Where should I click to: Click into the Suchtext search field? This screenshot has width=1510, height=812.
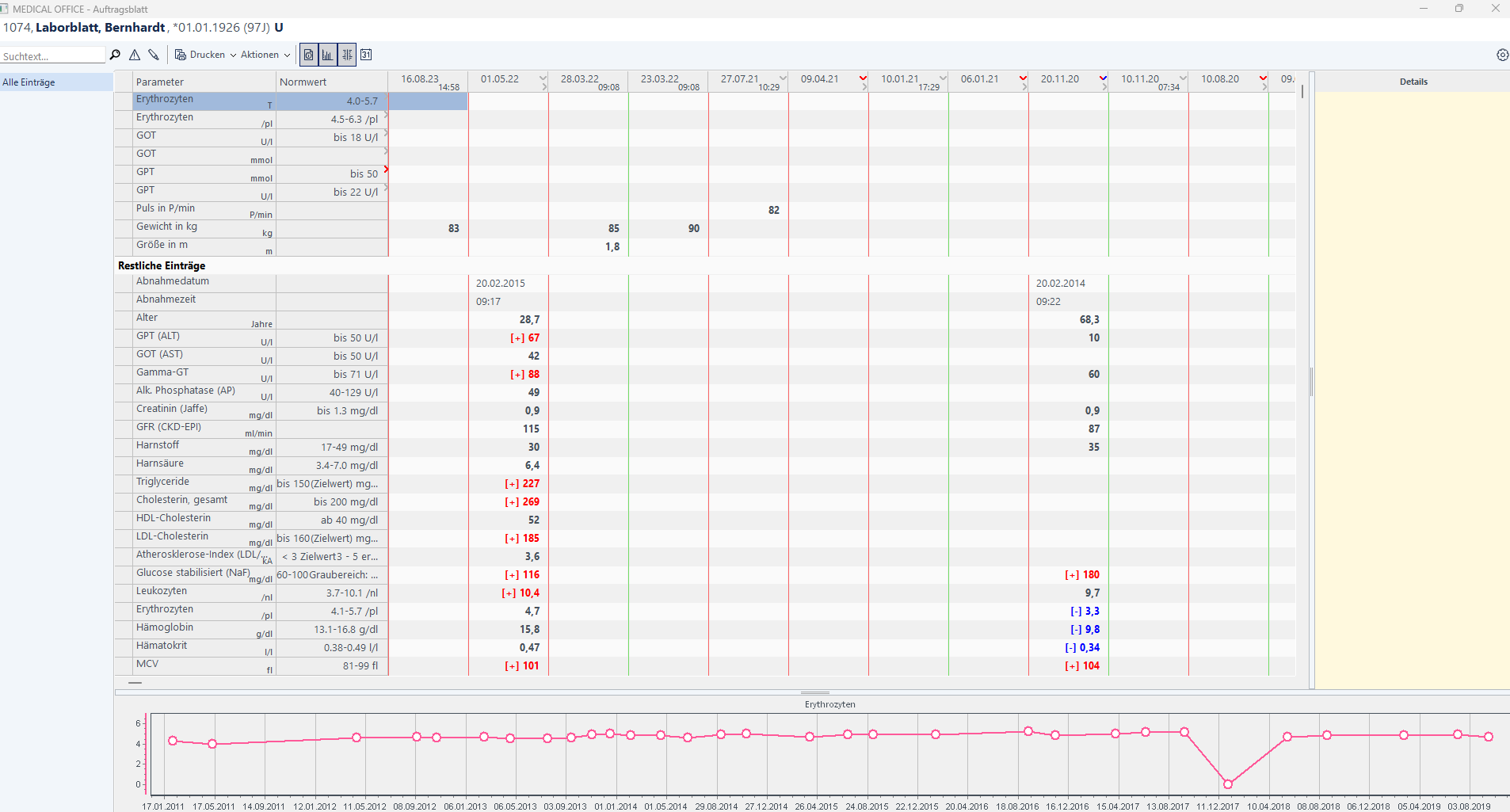(x=52, y=56)
